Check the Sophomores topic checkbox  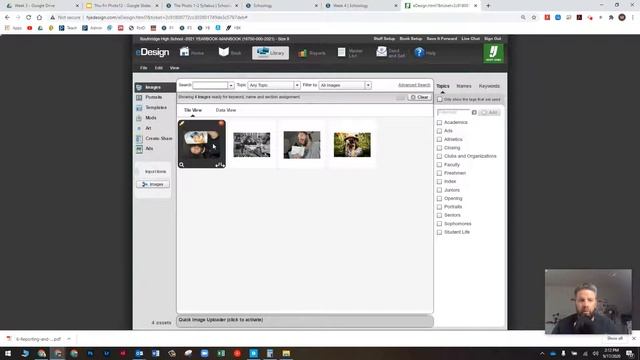pyautogui.click(x=439, y=224)
